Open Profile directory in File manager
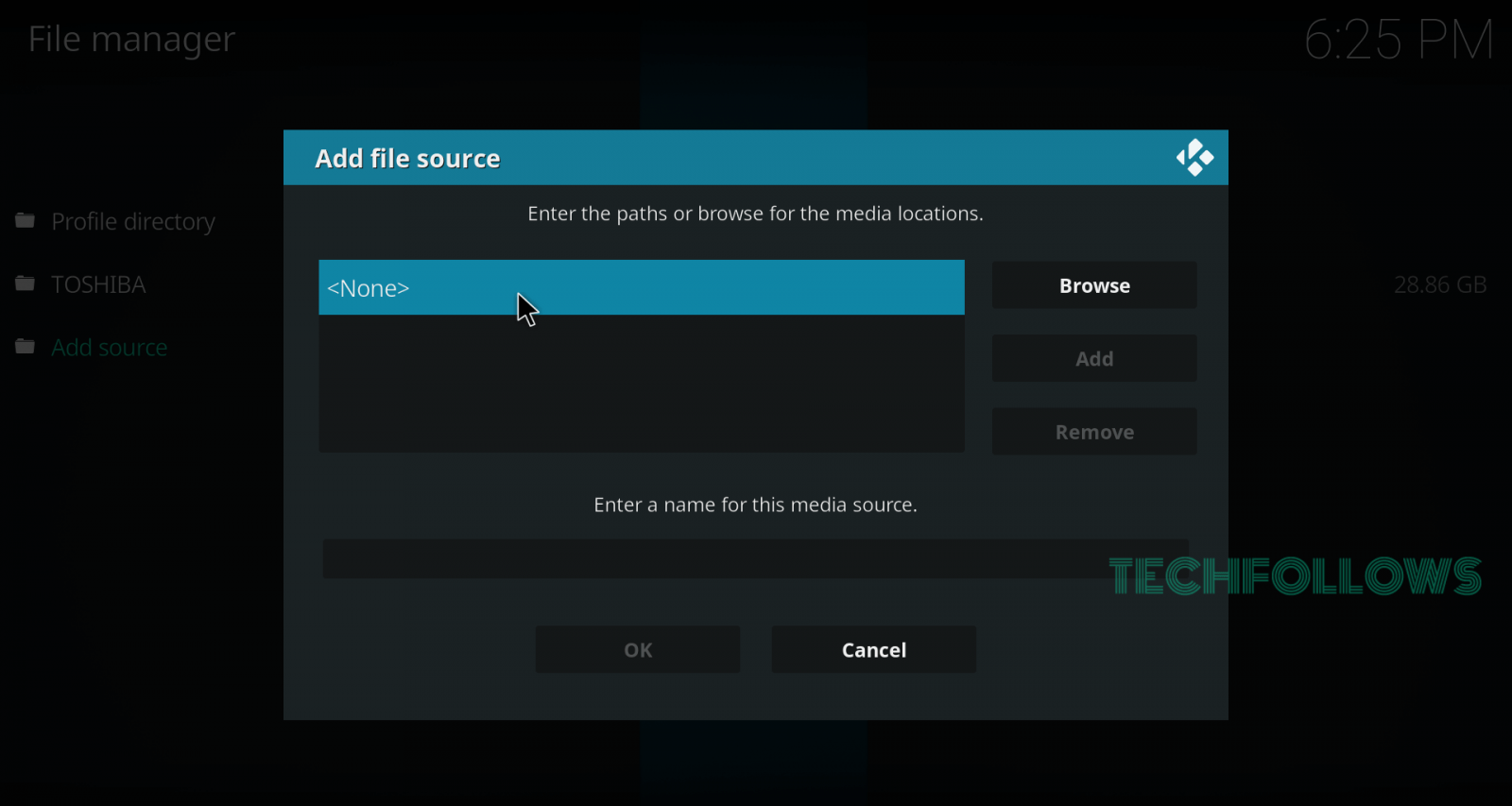 133,221
